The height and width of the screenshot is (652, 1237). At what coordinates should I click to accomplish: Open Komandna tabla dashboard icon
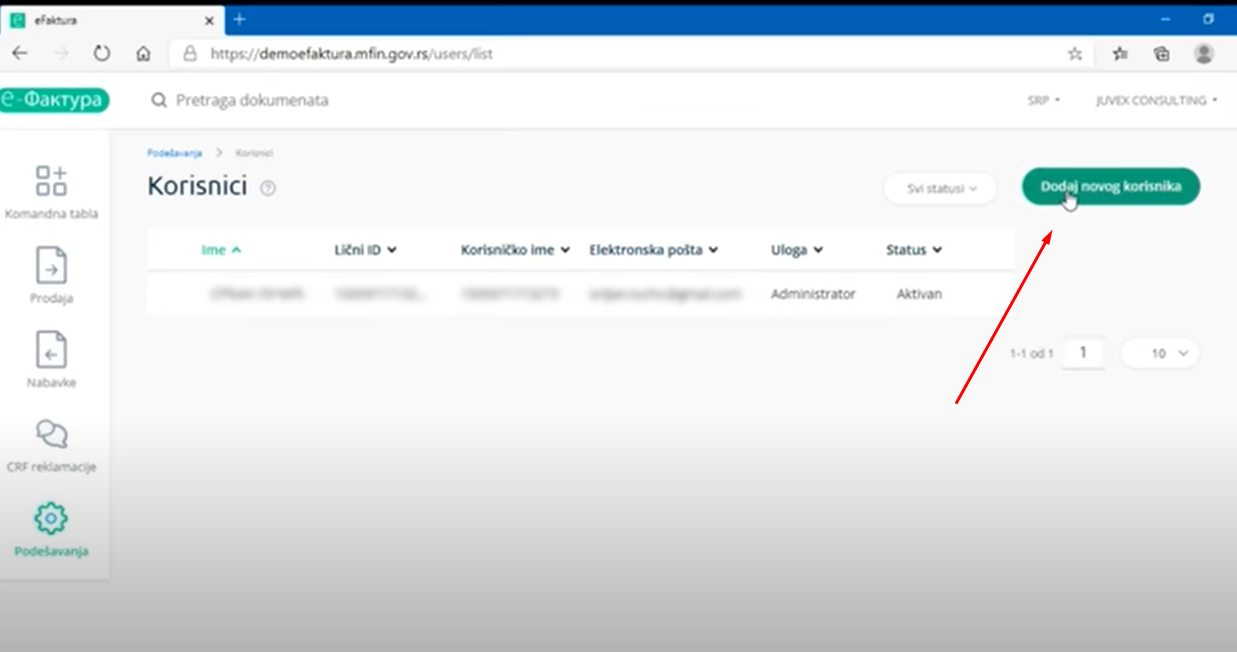pyautogui.click(x=51, y=182)
